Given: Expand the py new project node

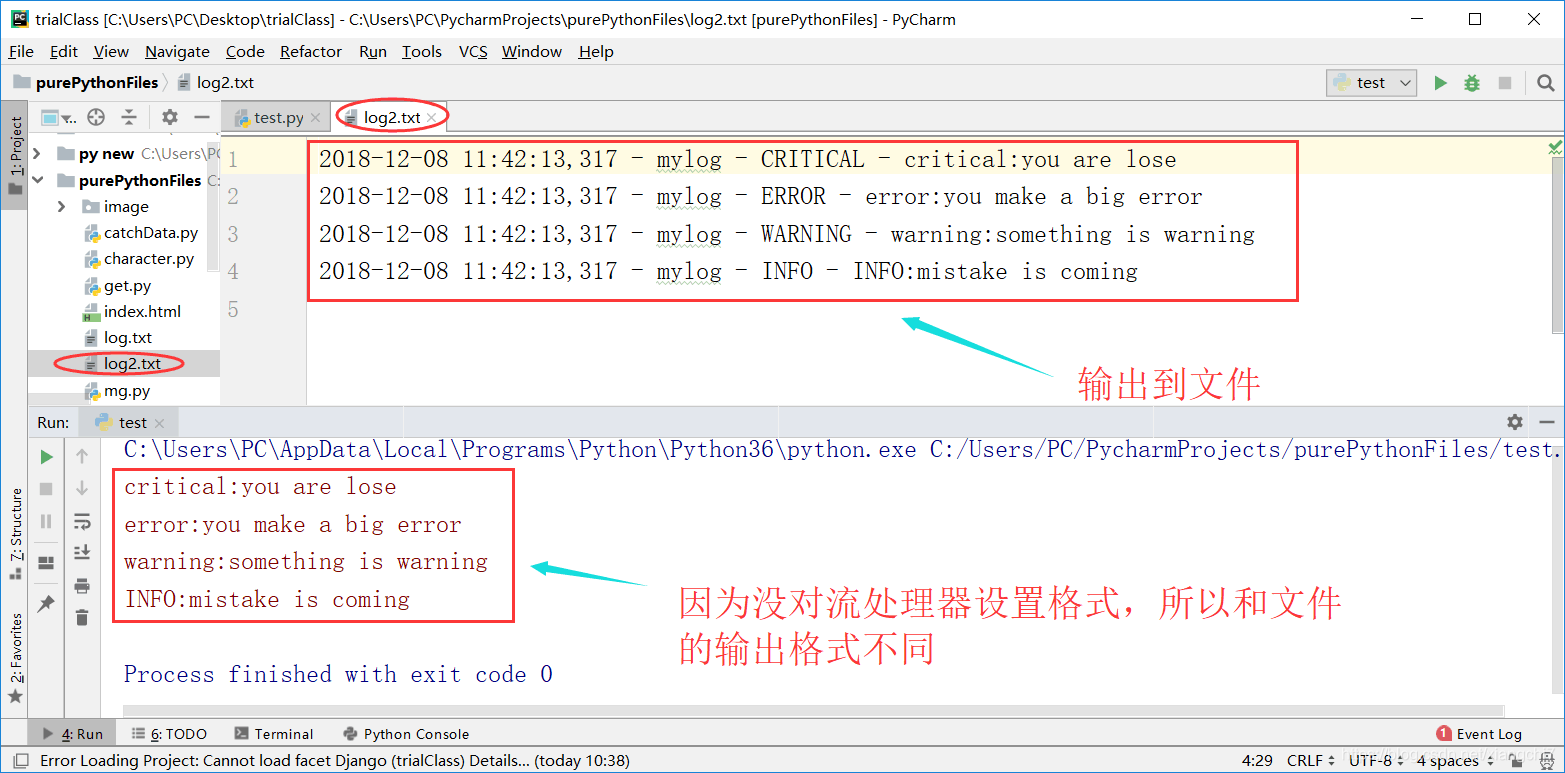Looking at the screenshot, I should [37, 154].
